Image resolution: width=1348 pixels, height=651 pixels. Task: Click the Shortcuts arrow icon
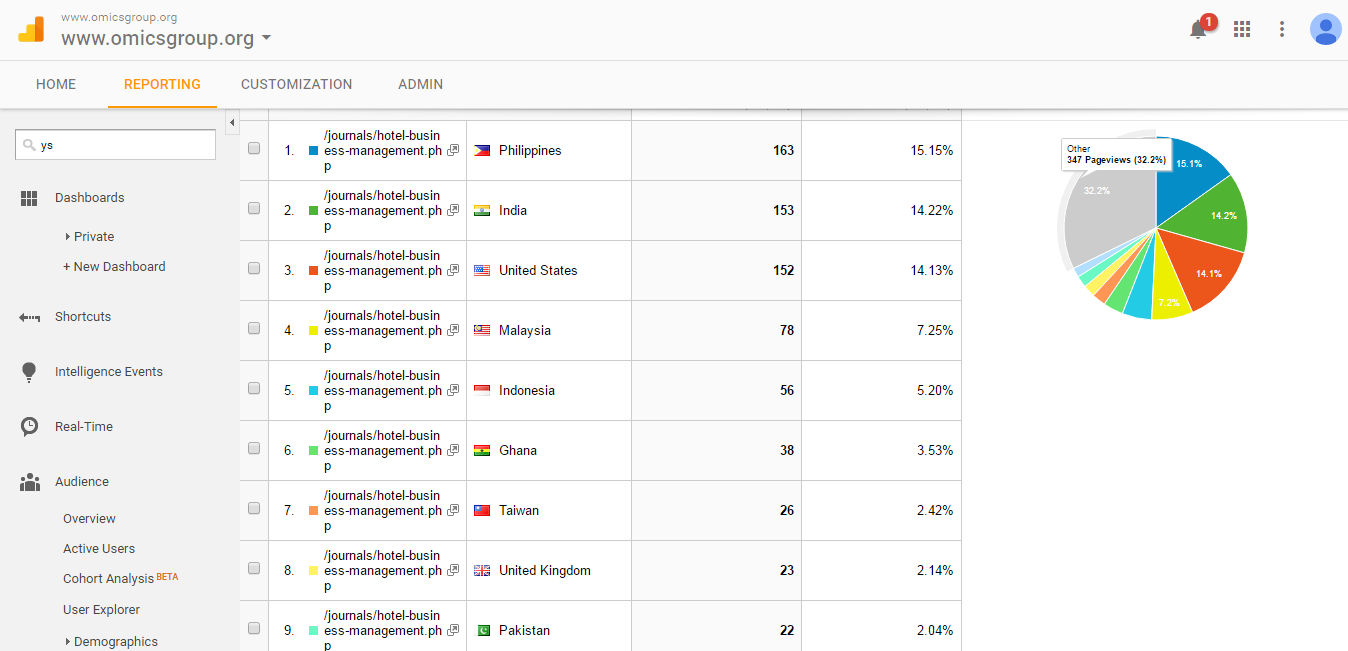(x=29, y=317)
